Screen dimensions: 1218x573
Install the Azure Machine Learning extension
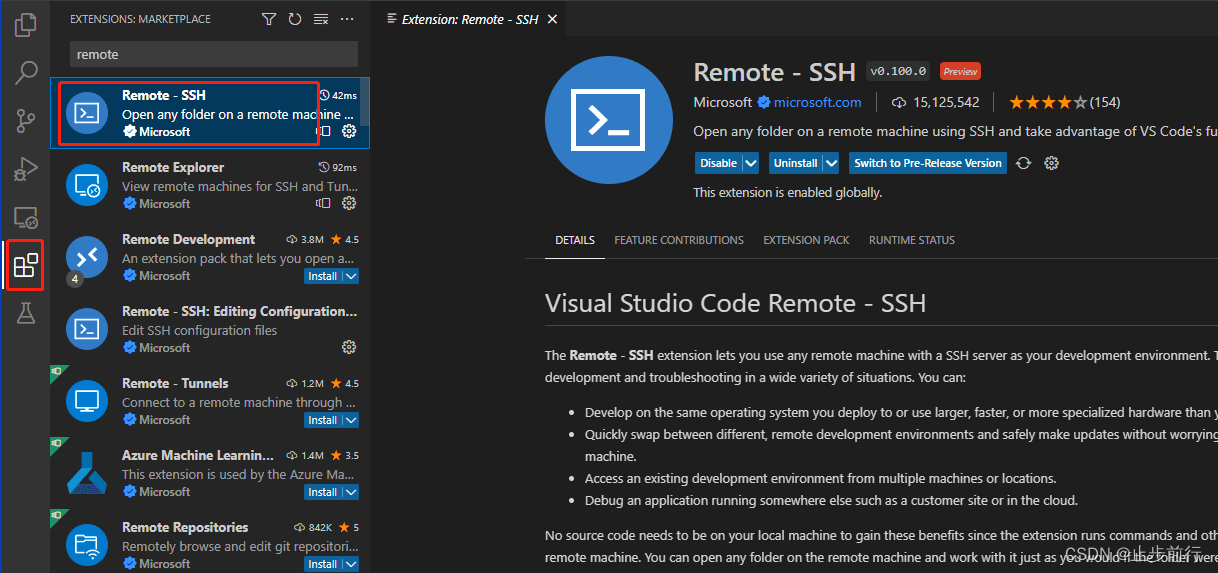tap(323, 492)
